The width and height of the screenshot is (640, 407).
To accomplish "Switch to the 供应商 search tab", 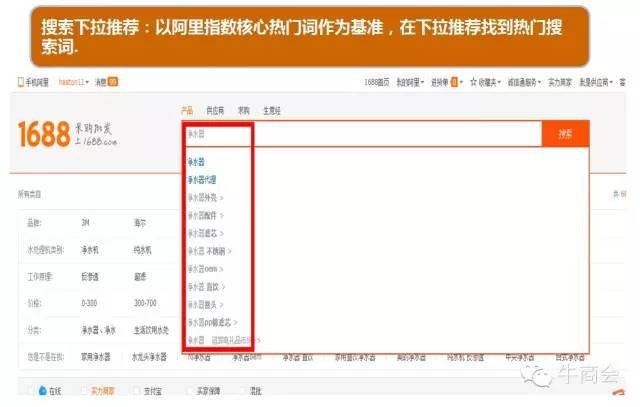I will tap(215, 110).
